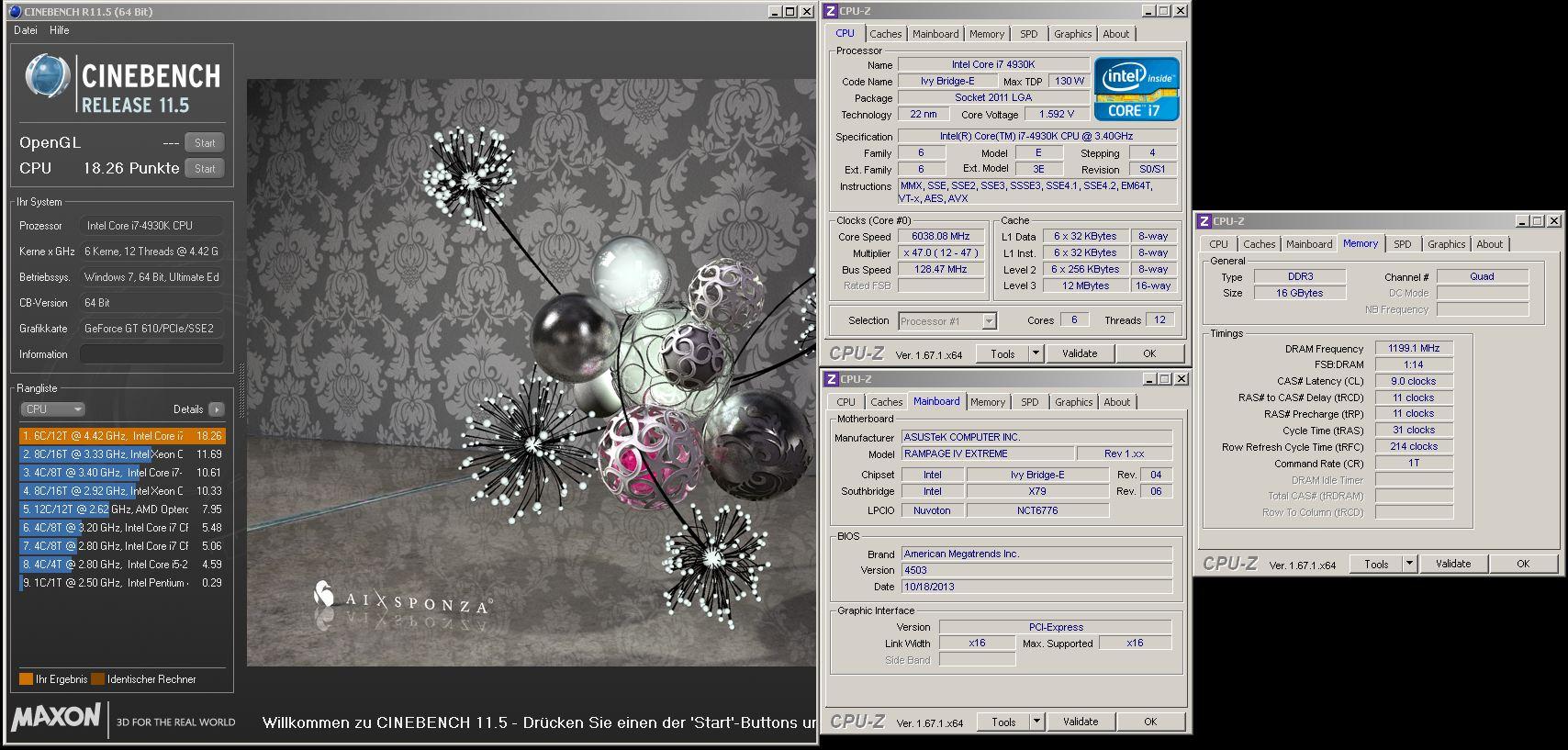Select ranking entry 8C/16T @ 3.33 GHz Xeon
1568x750 pixels.
coord(122,454)
